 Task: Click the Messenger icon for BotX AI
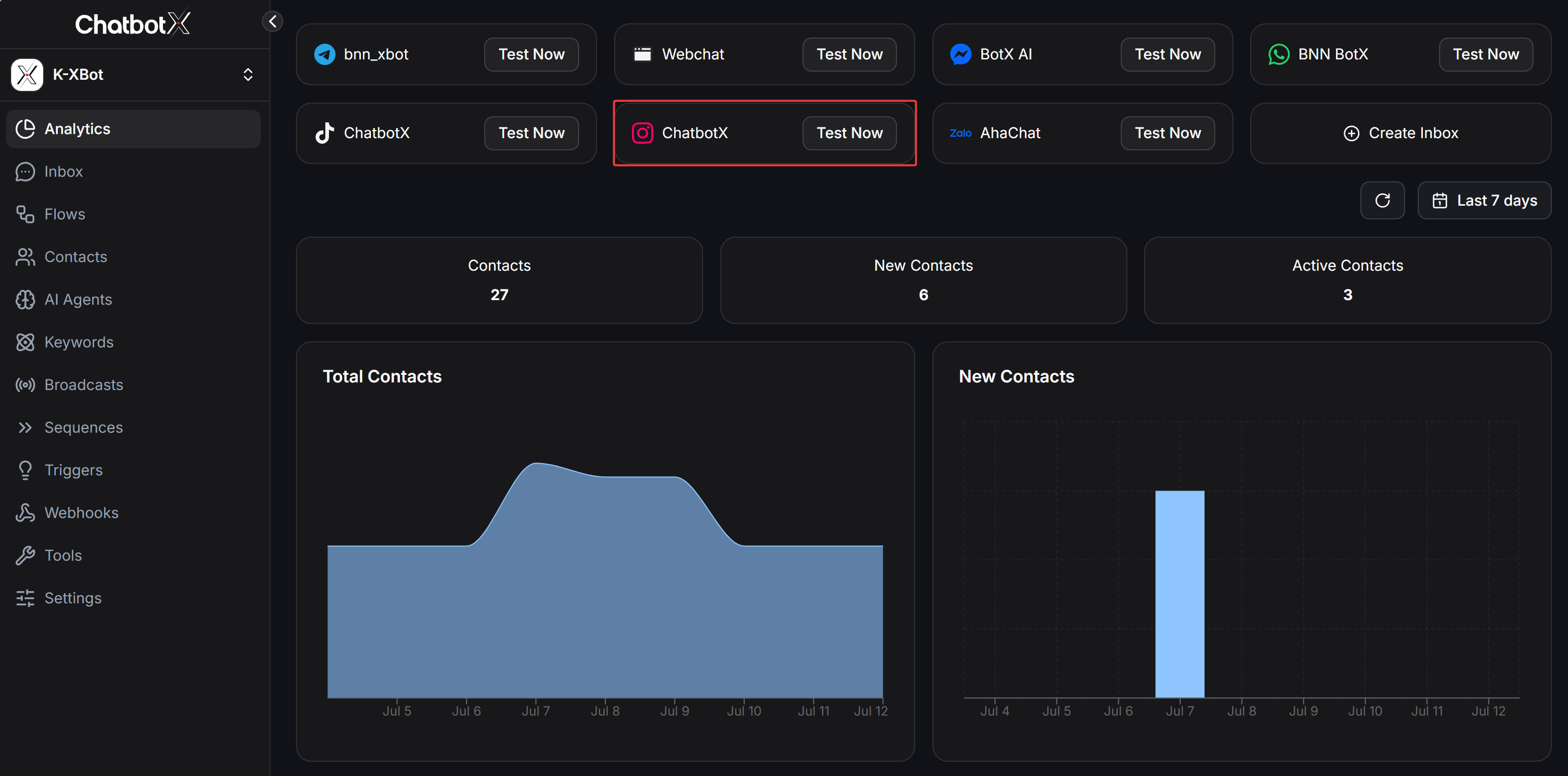pyautogui.click(x=960, y=54)
